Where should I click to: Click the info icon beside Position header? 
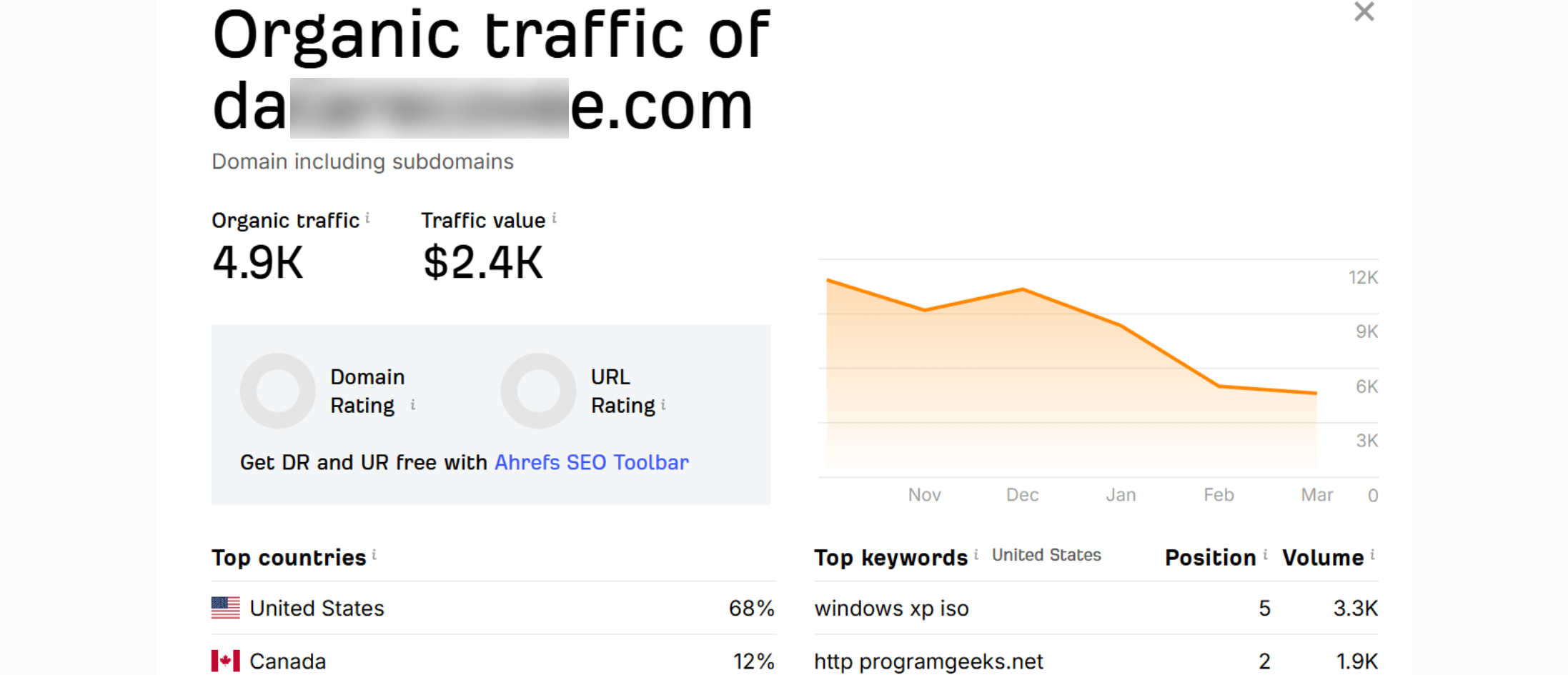tap(1265, 555)
